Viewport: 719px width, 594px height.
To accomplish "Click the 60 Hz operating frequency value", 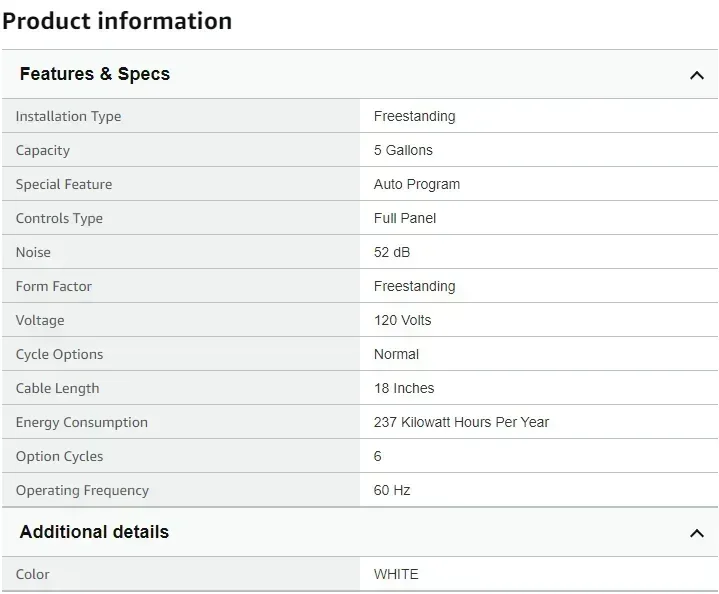I will point(392,490).
